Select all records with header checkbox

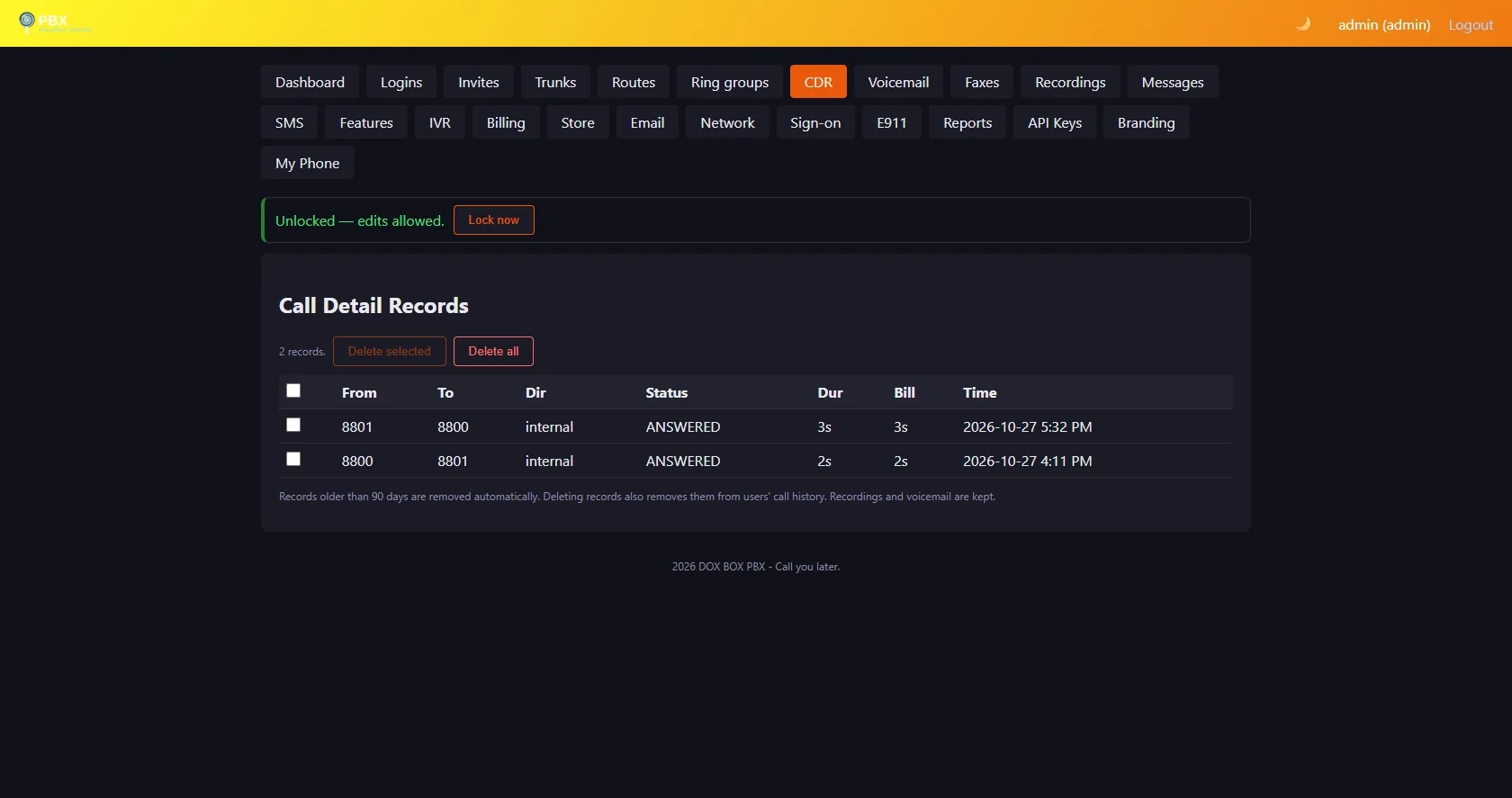(293, 390)
